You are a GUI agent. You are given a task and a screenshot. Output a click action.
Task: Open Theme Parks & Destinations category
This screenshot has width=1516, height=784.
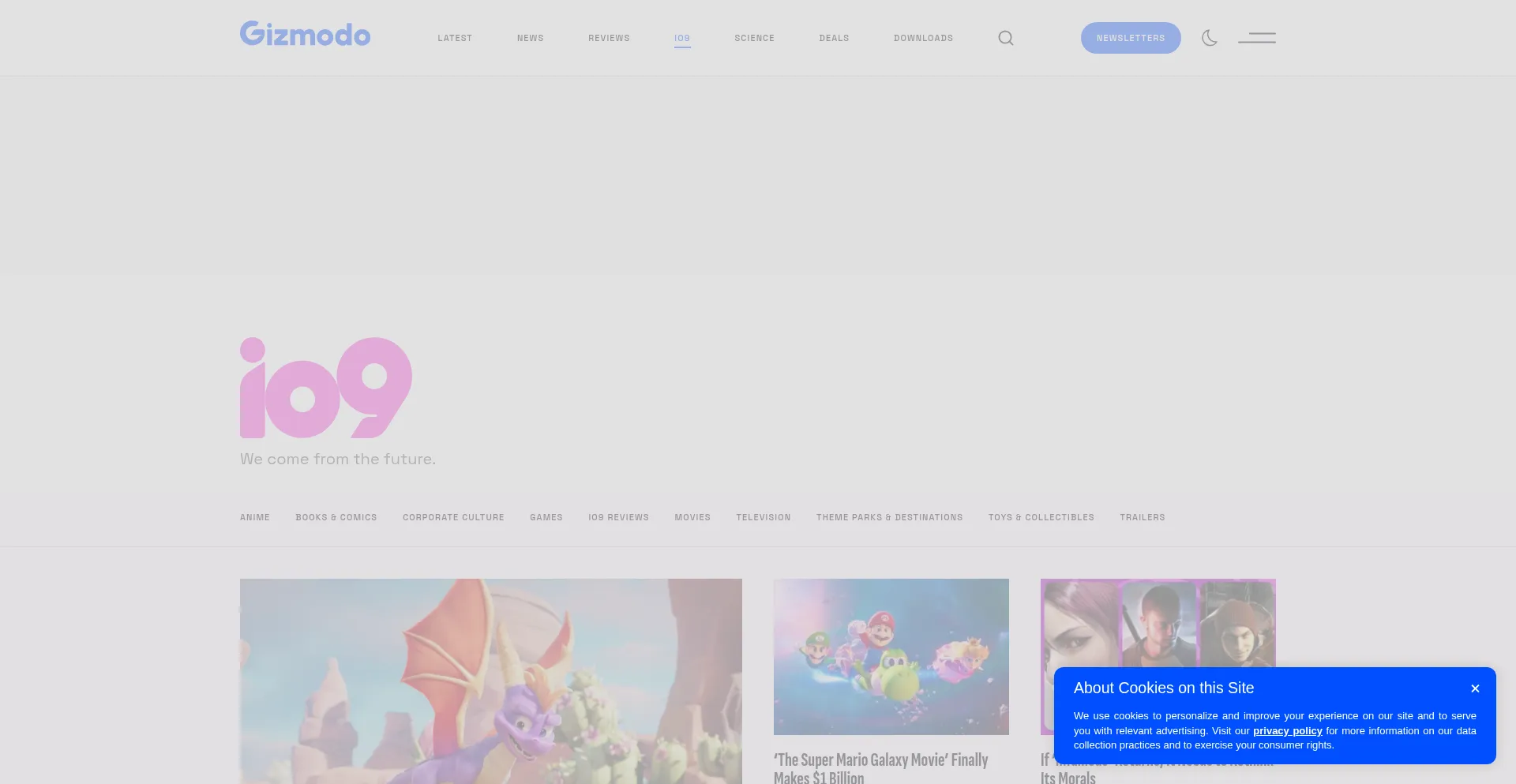point(890,517)
